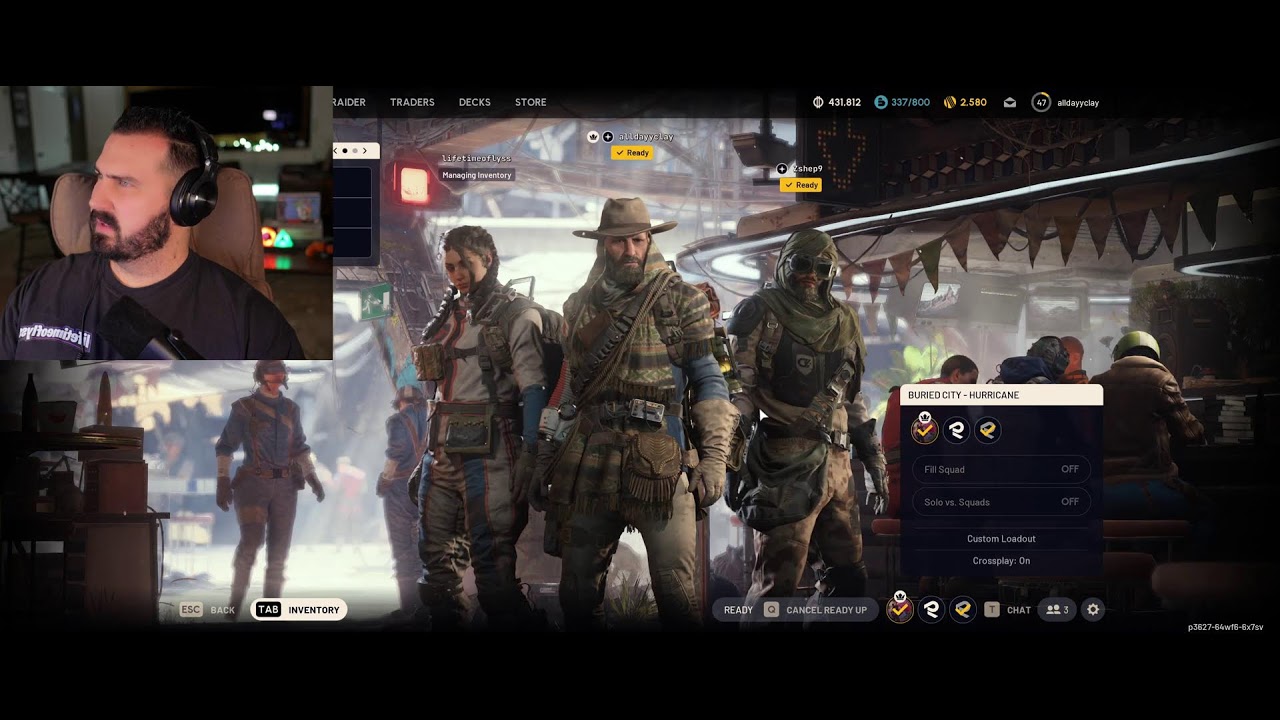Click the 337/800 stash value

tap(911, 102)
